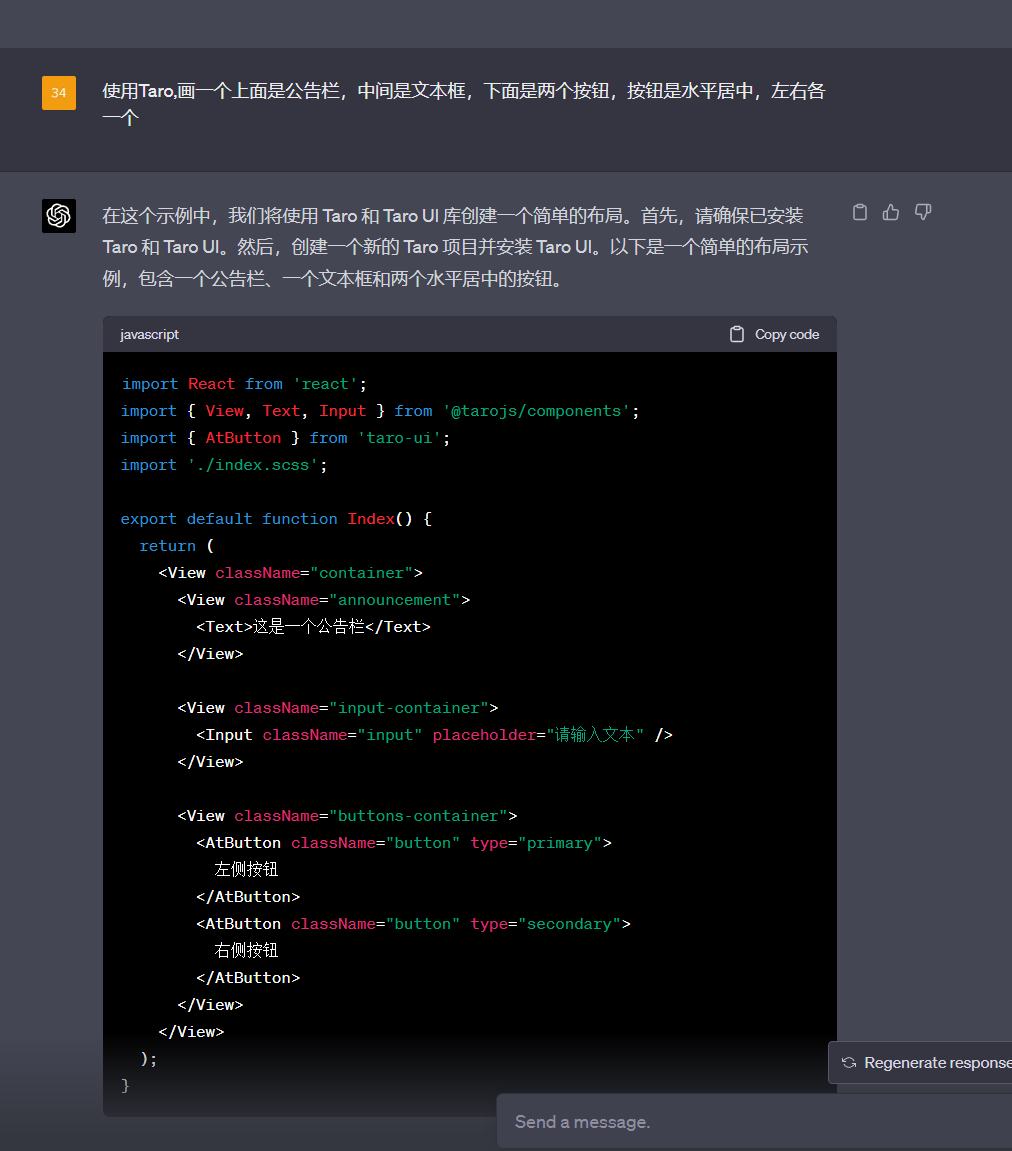Click the className="buttons-container" View line
Screen dimensions: 1012x1151
click(347, 816)
